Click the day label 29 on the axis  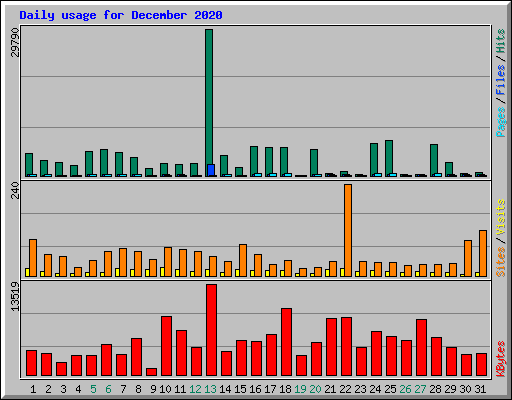[x=450, y=389]
